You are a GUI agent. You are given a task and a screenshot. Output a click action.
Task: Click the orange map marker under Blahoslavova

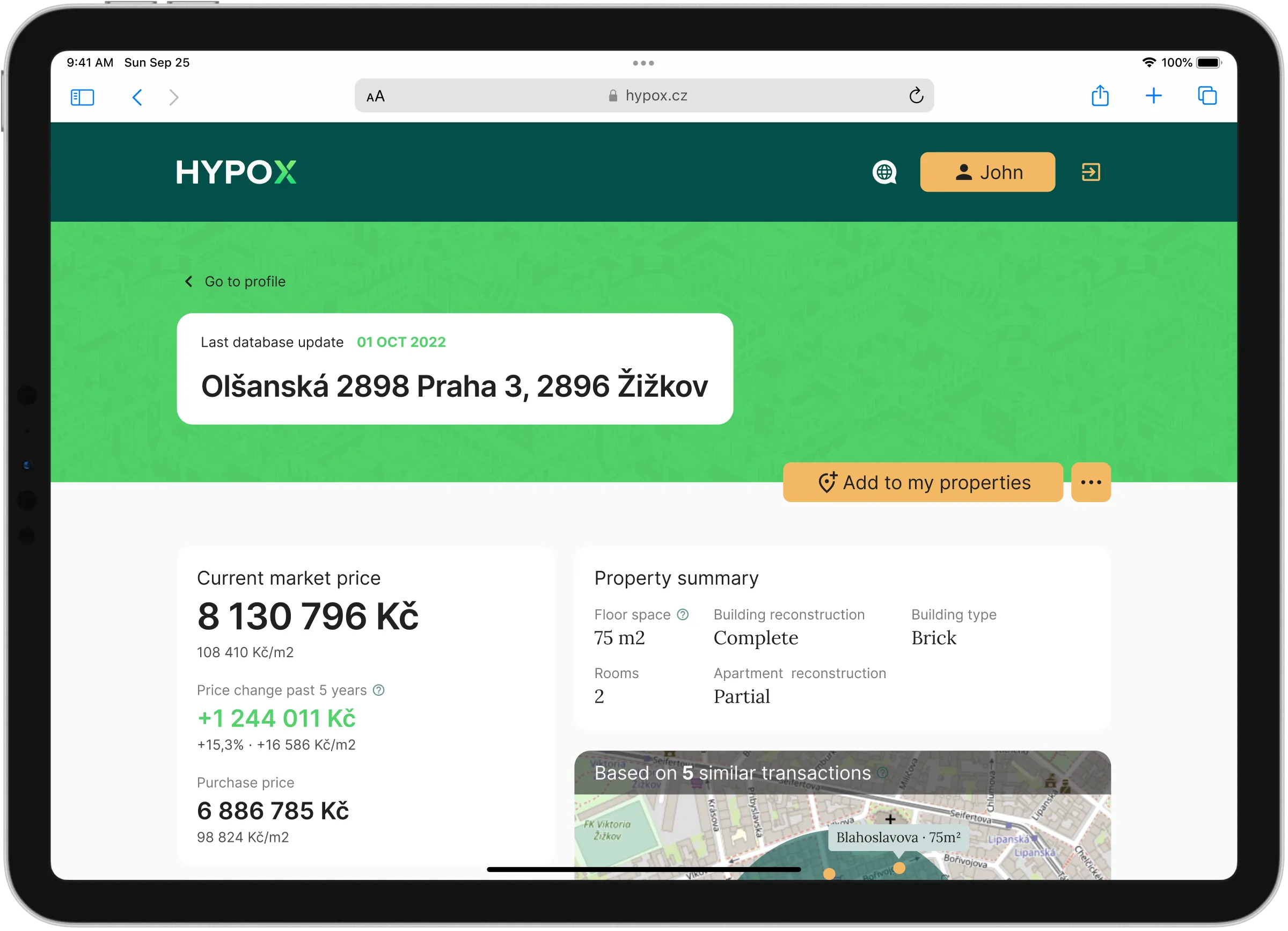(x=899, y=869)
